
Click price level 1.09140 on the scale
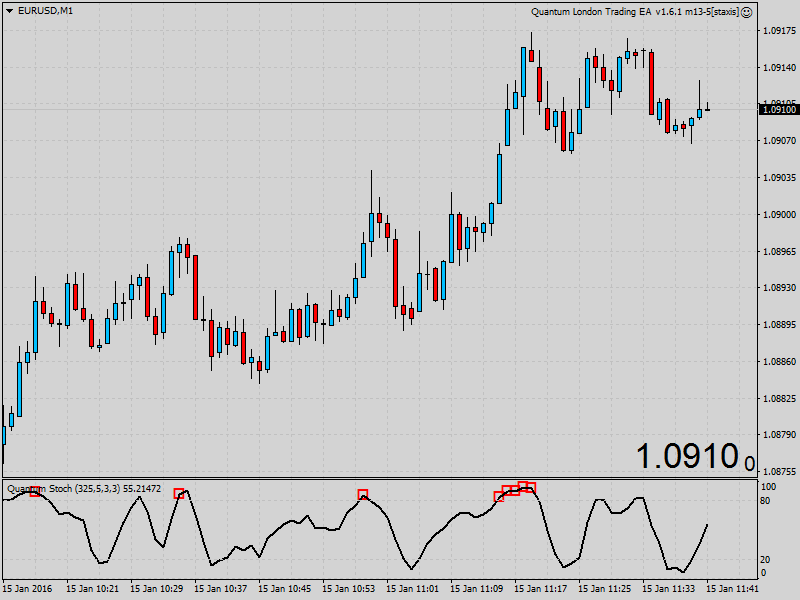(x=779, y=67)
